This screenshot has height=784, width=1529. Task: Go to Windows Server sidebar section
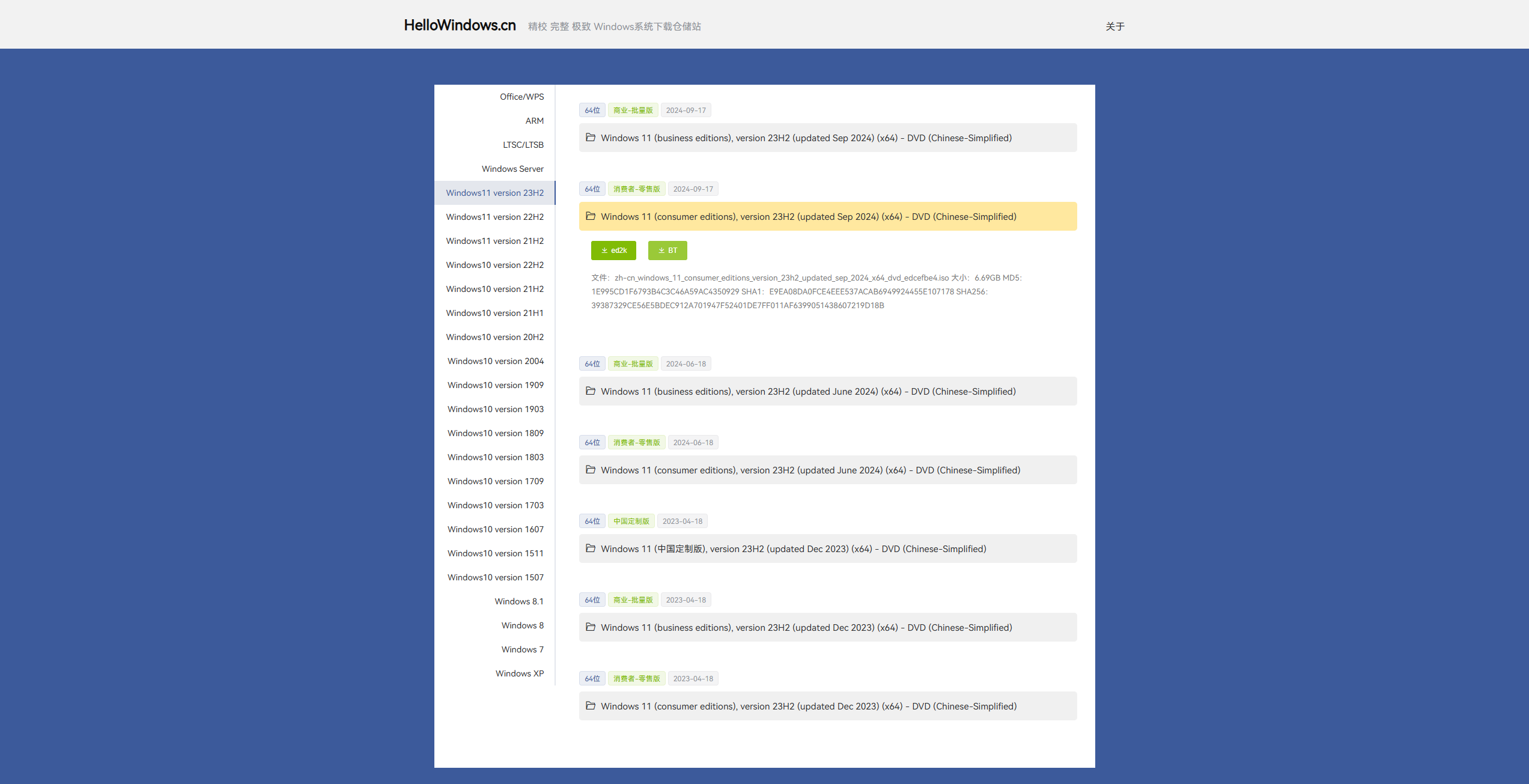512,169
